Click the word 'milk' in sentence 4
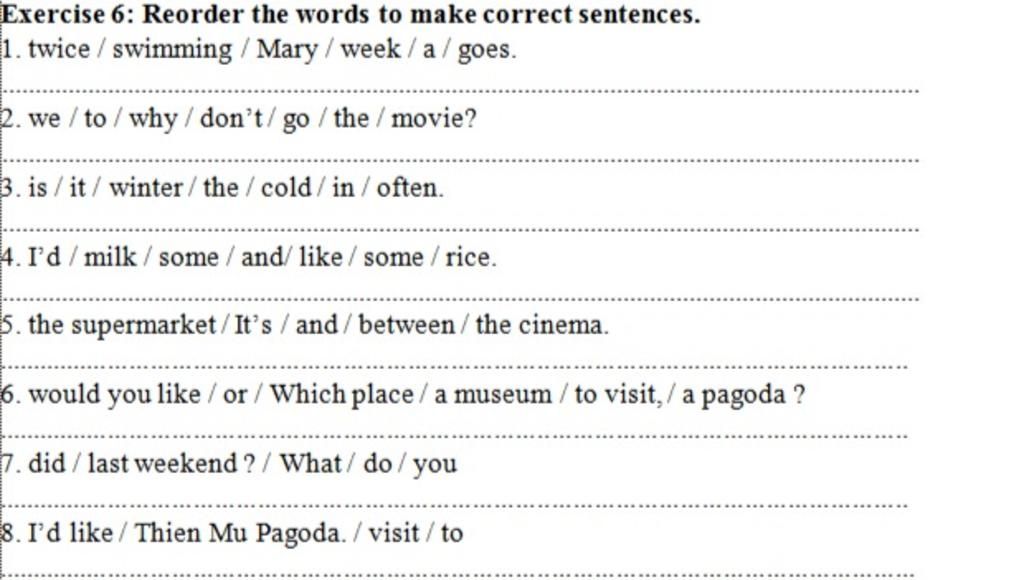This screenshot has height=580, width=1024. point(110,257)
